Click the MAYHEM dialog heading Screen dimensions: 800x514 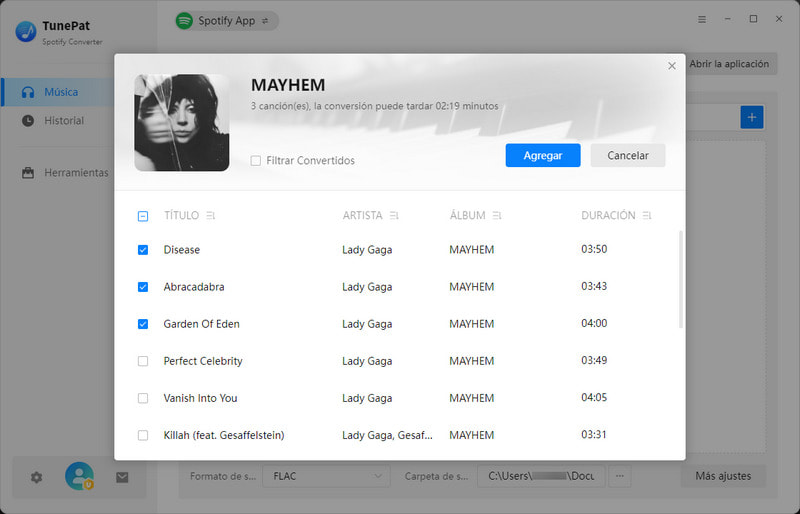pos(288,85)
